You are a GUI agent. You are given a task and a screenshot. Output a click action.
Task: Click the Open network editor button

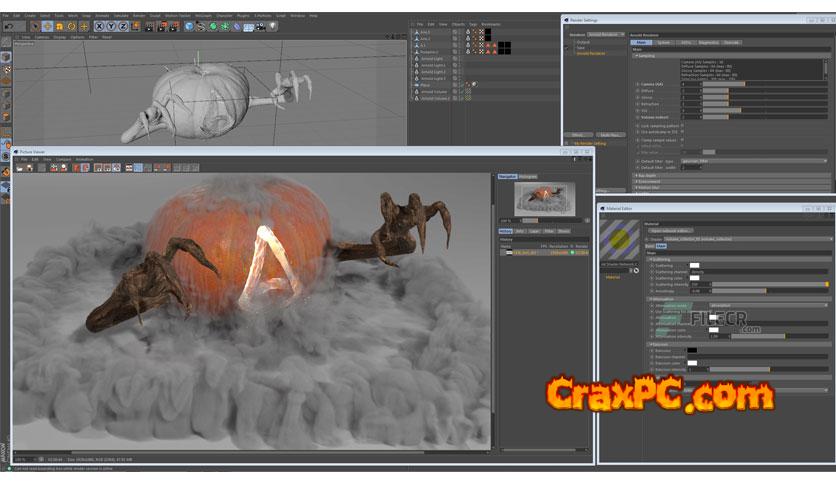tap(671, 231)
